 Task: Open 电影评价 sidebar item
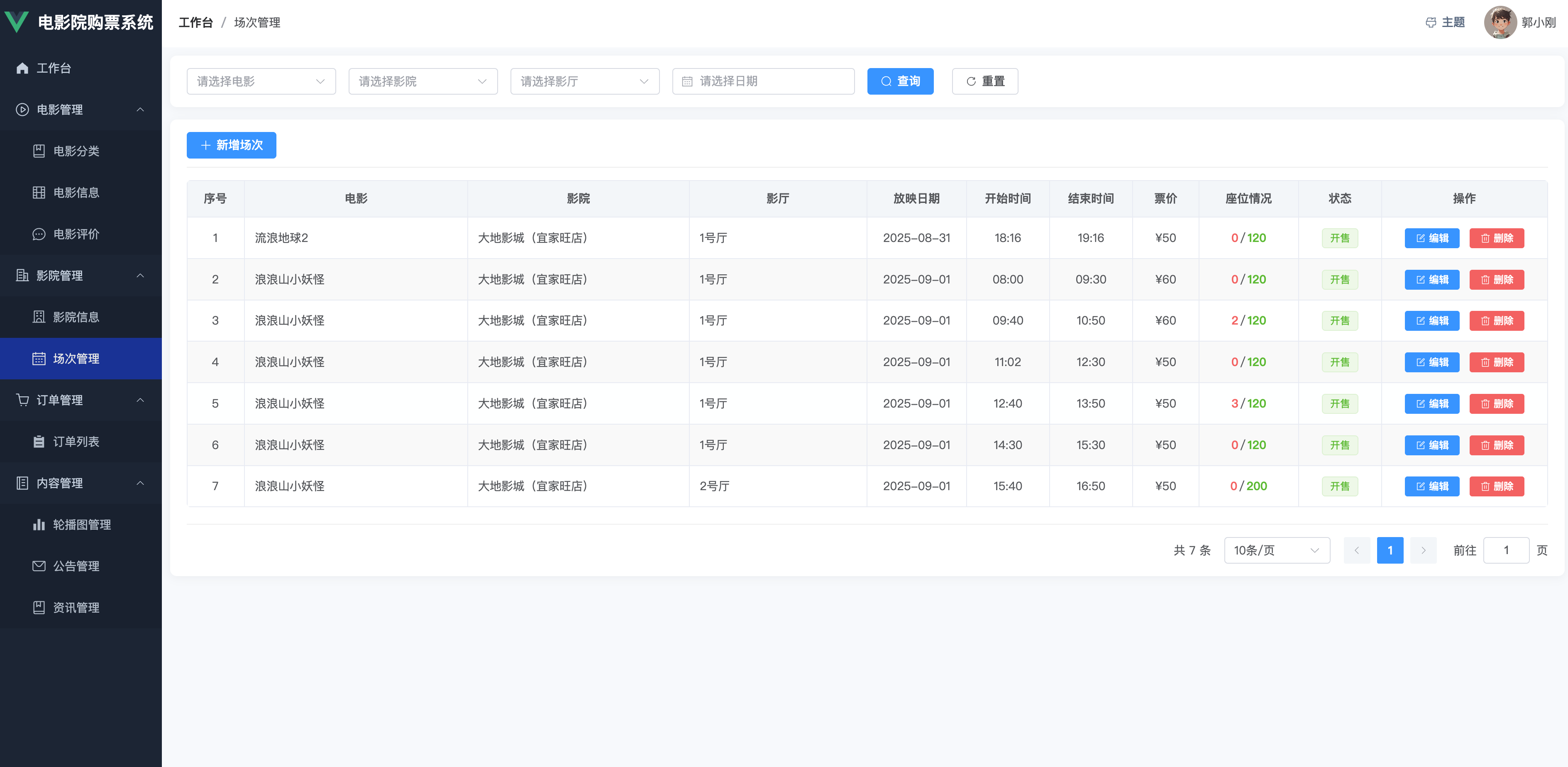click(76, 234)
